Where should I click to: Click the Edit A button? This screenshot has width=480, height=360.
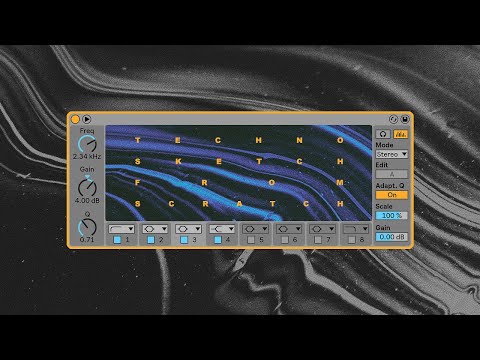tap(392, 174)
